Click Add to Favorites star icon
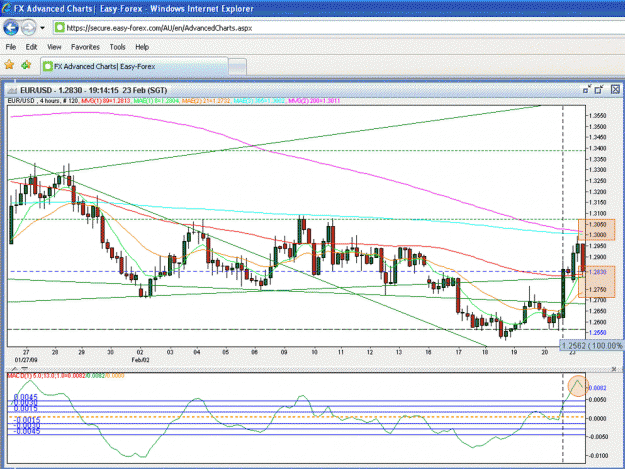 [26, 65]
